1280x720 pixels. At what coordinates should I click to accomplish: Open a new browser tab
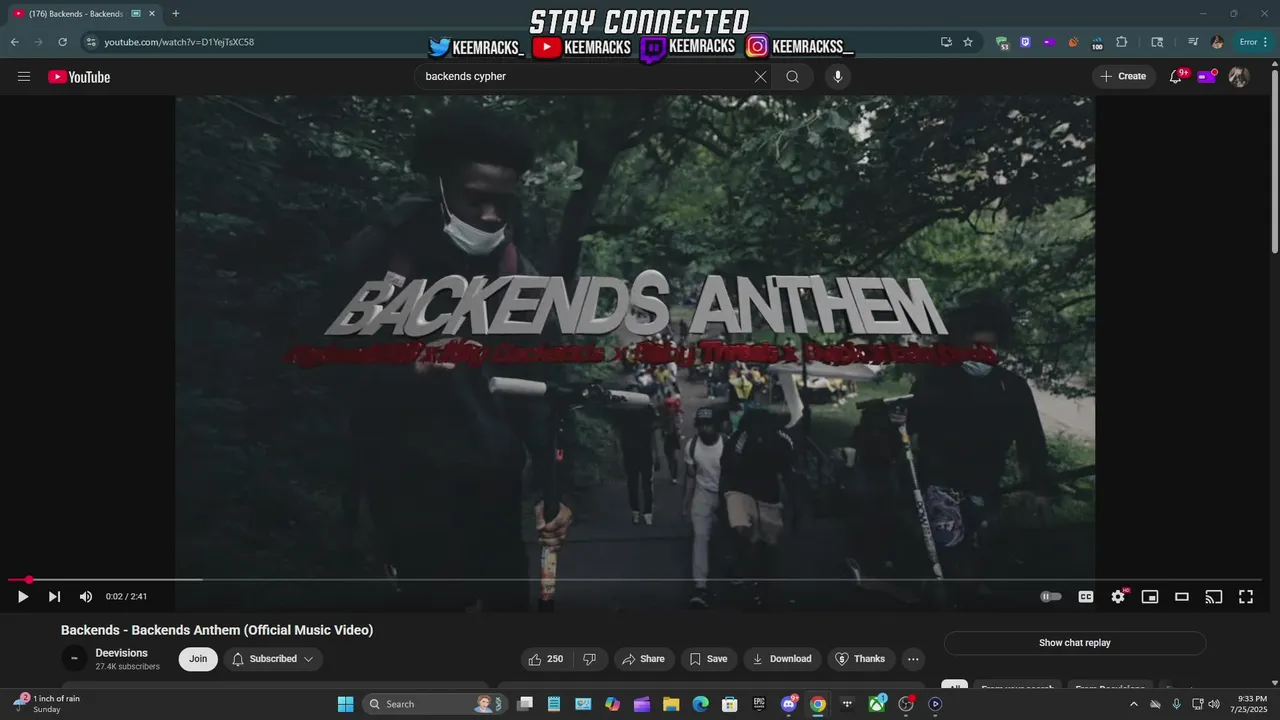point(176,14)
